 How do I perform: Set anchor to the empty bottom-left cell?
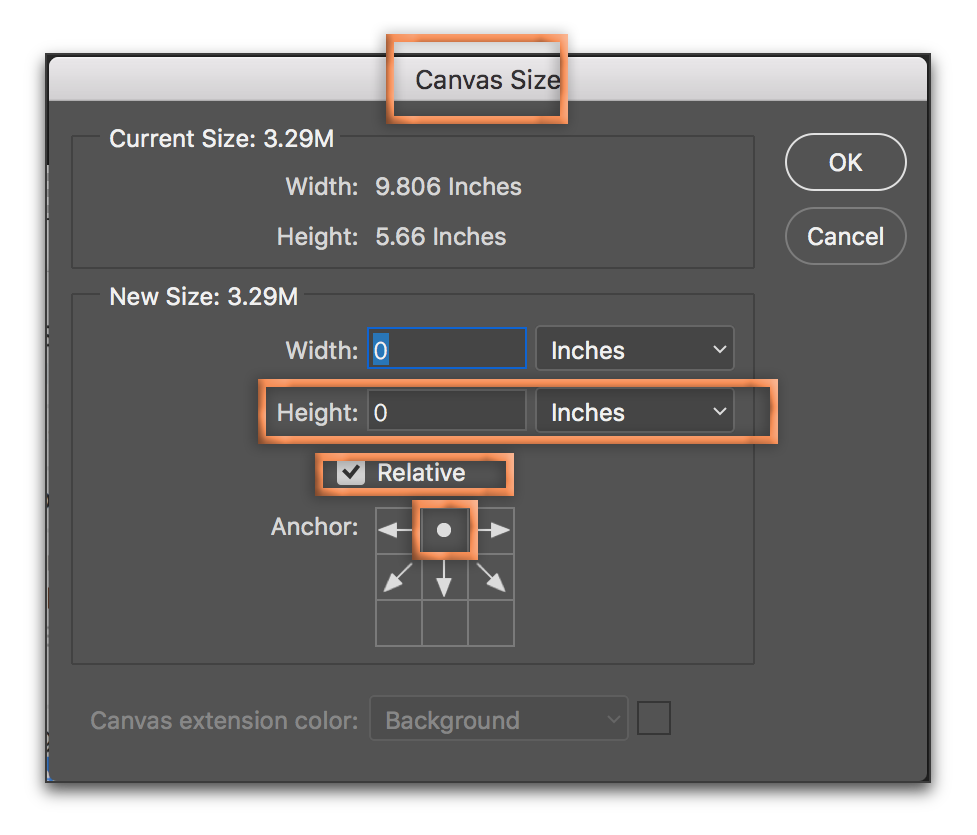coord(398,623)
